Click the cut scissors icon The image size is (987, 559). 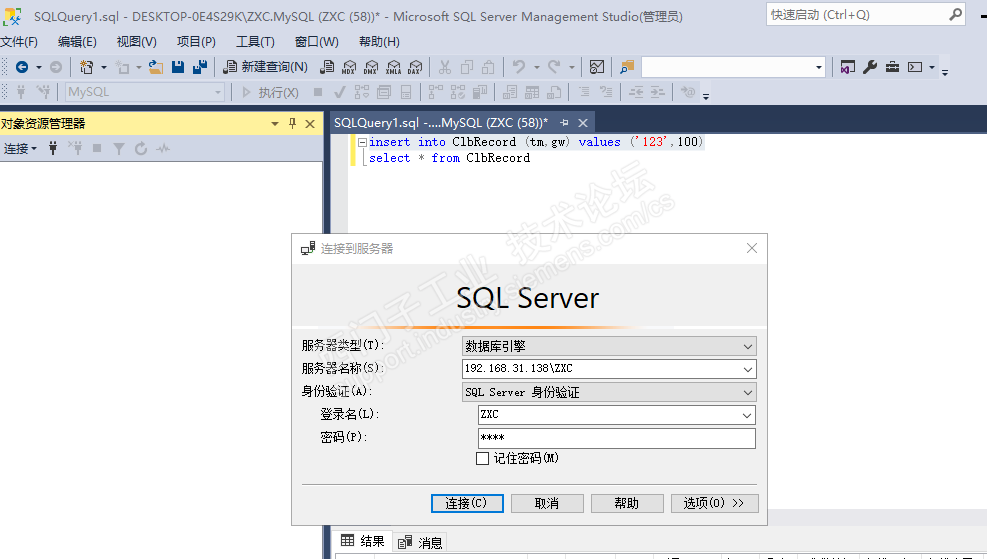tap(445, 67)
